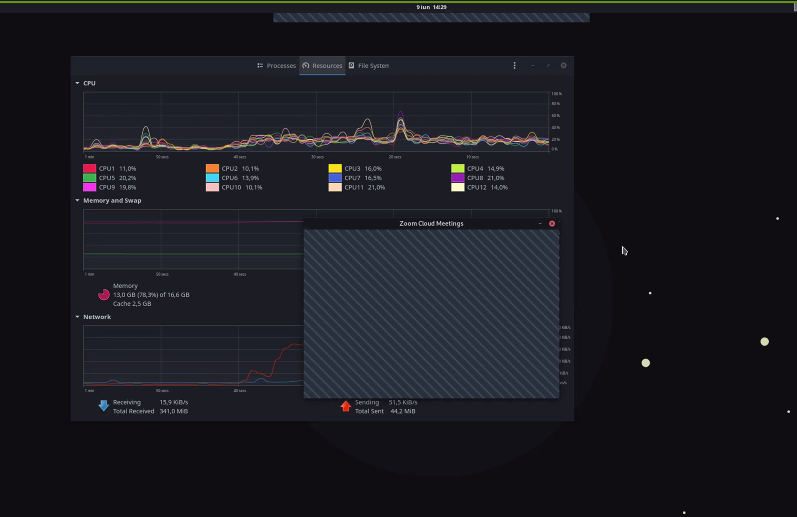Change the CPU2 orange color swatch
Viewport: 797px width, 517px height.
coord(212,168)
